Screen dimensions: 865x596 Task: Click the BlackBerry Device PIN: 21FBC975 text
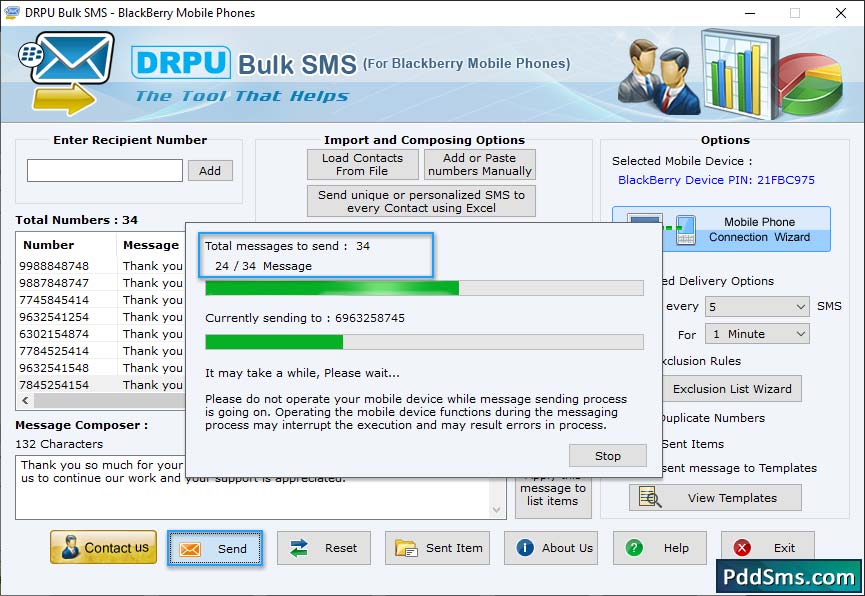[x=716, y=180]
